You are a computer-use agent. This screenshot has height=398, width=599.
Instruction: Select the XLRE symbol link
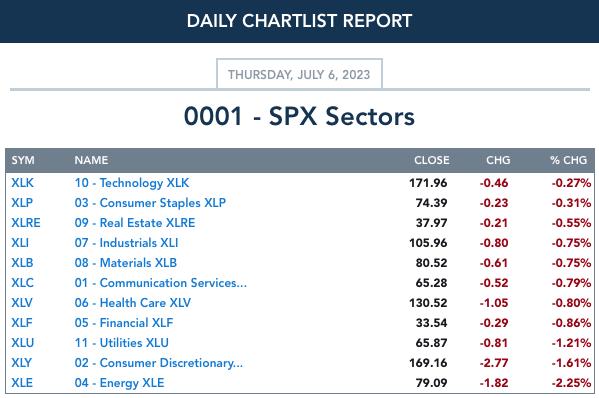point(26,223)
